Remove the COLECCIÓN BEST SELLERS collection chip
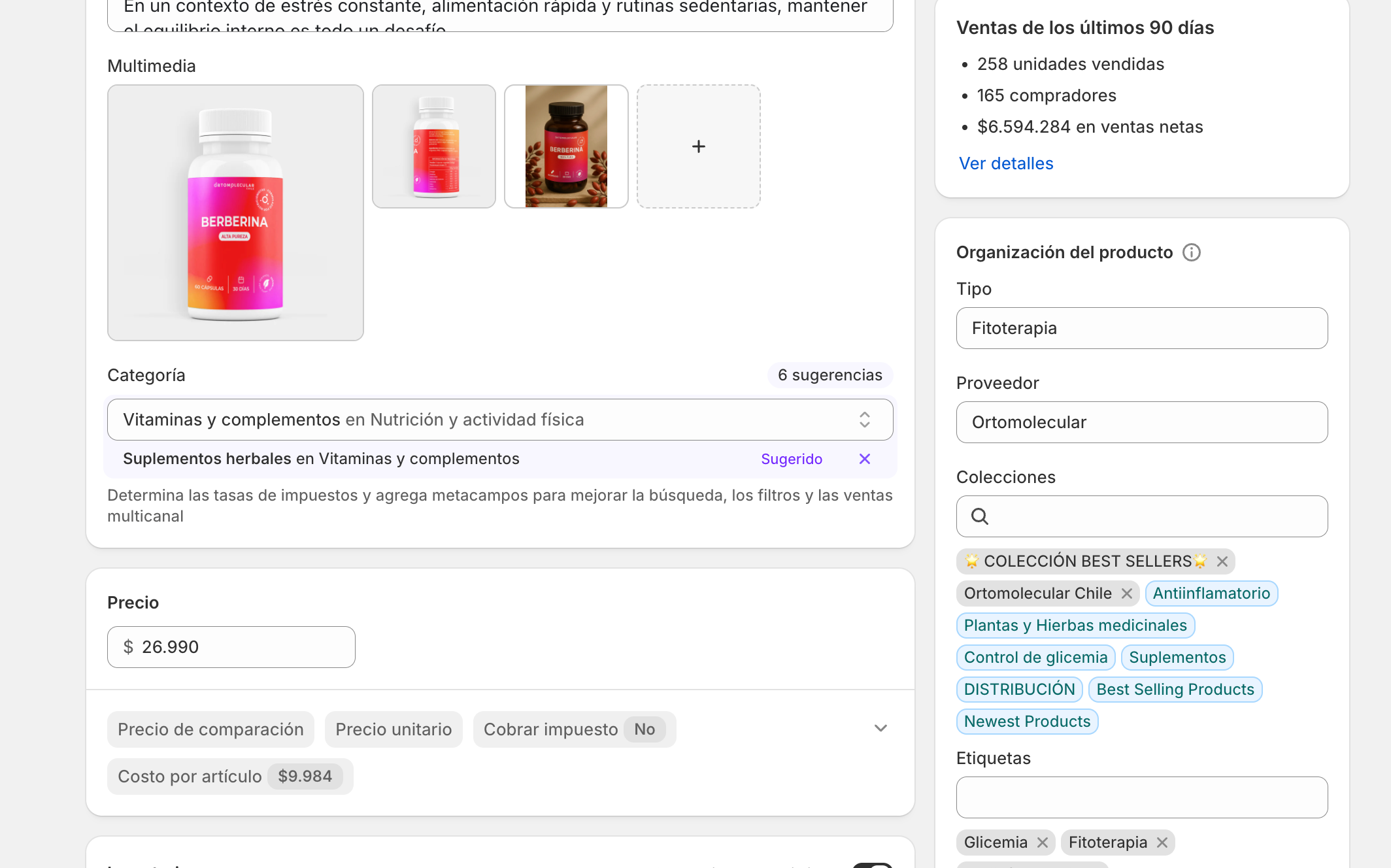Image resolution: width=1391 pixels, height=868 pixels. pyautogui.click(x=1222, y=561)
